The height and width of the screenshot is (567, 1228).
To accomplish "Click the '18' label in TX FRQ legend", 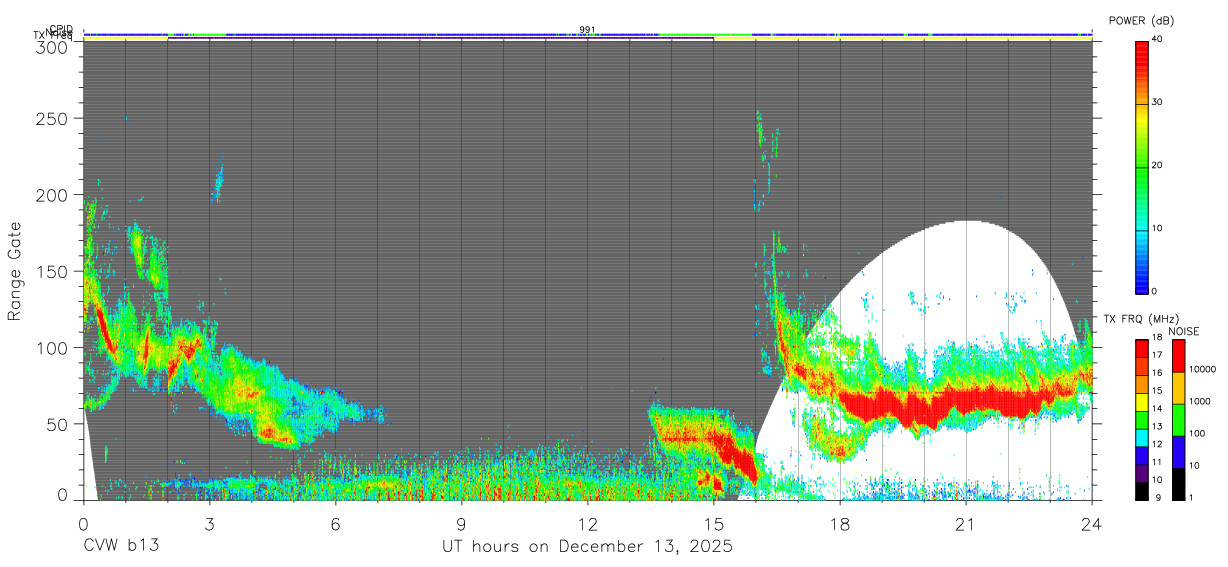I will [1157, 337].
